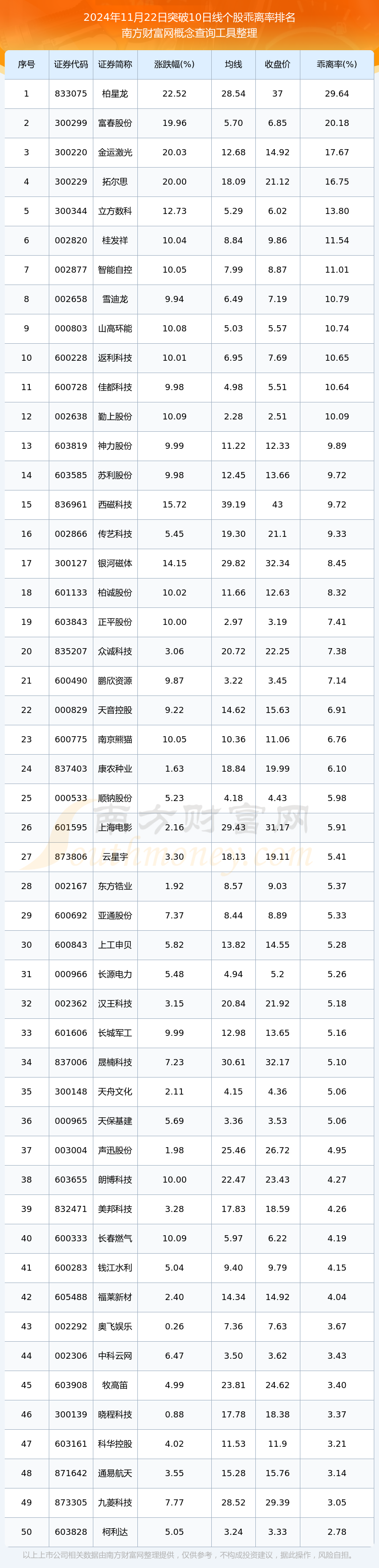Click the 美邦科技 stock name
The height and width of the screenshot is (1568, 379).
[115, 1209]
